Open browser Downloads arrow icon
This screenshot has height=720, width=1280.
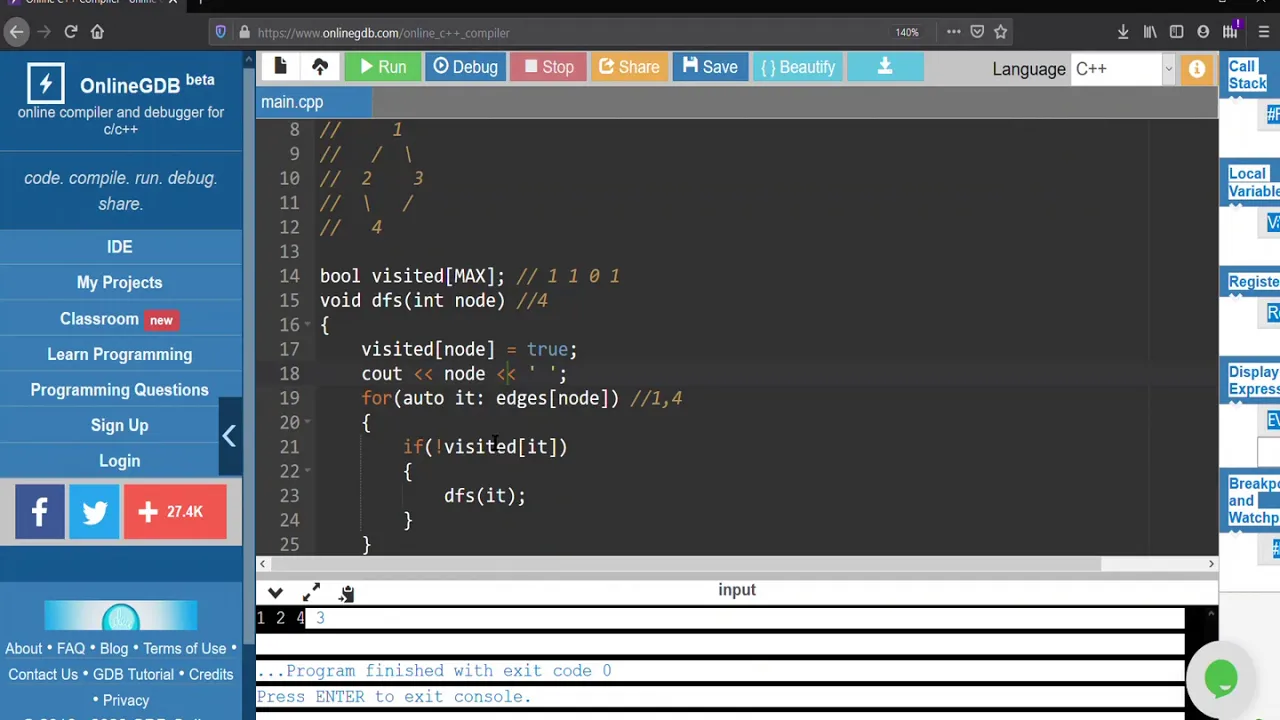(1123, 32)
